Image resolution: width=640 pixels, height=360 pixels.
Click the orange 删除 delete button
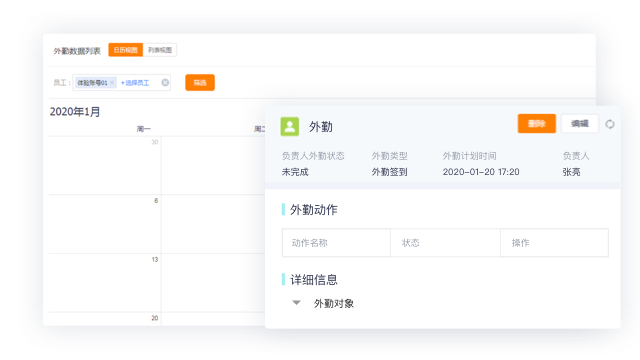pos(537,124)
